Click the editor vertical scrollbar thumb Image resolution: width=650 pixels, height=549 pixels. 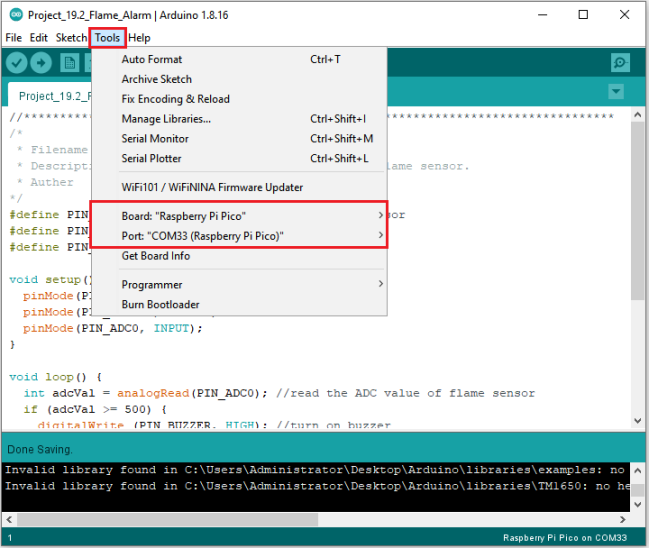pos(638,211)
